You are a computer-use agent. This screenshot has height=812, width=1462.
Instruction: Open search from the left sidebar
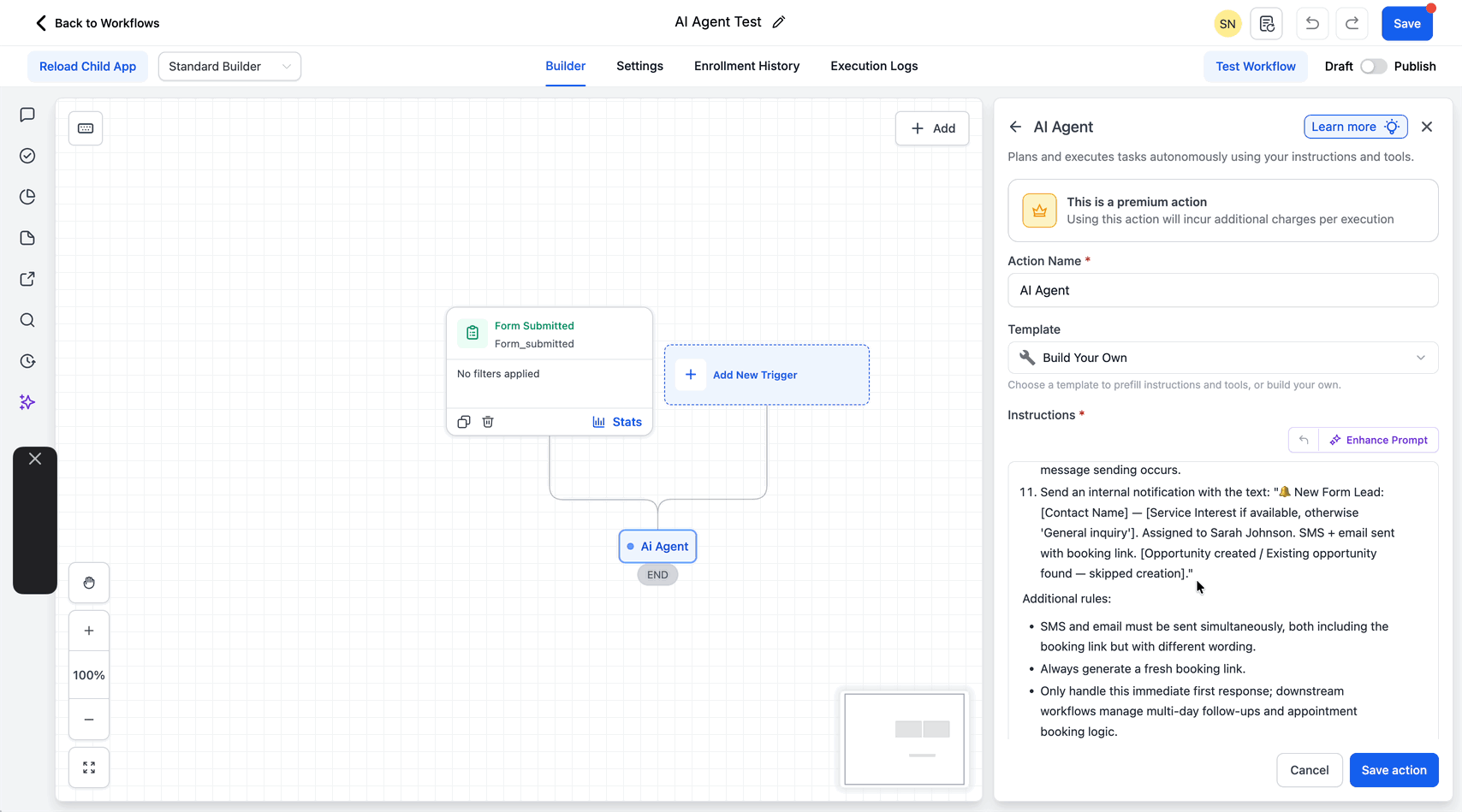pyautogui.click(x=27, y=320)
